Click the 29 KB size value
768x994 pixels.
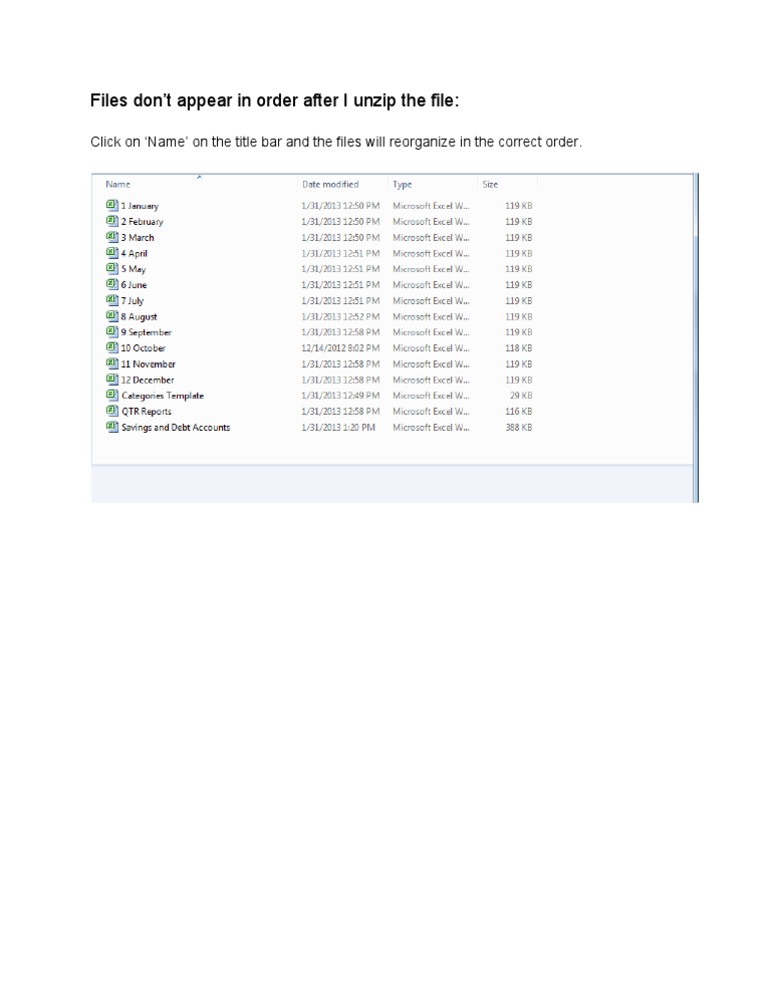point(521,396)
